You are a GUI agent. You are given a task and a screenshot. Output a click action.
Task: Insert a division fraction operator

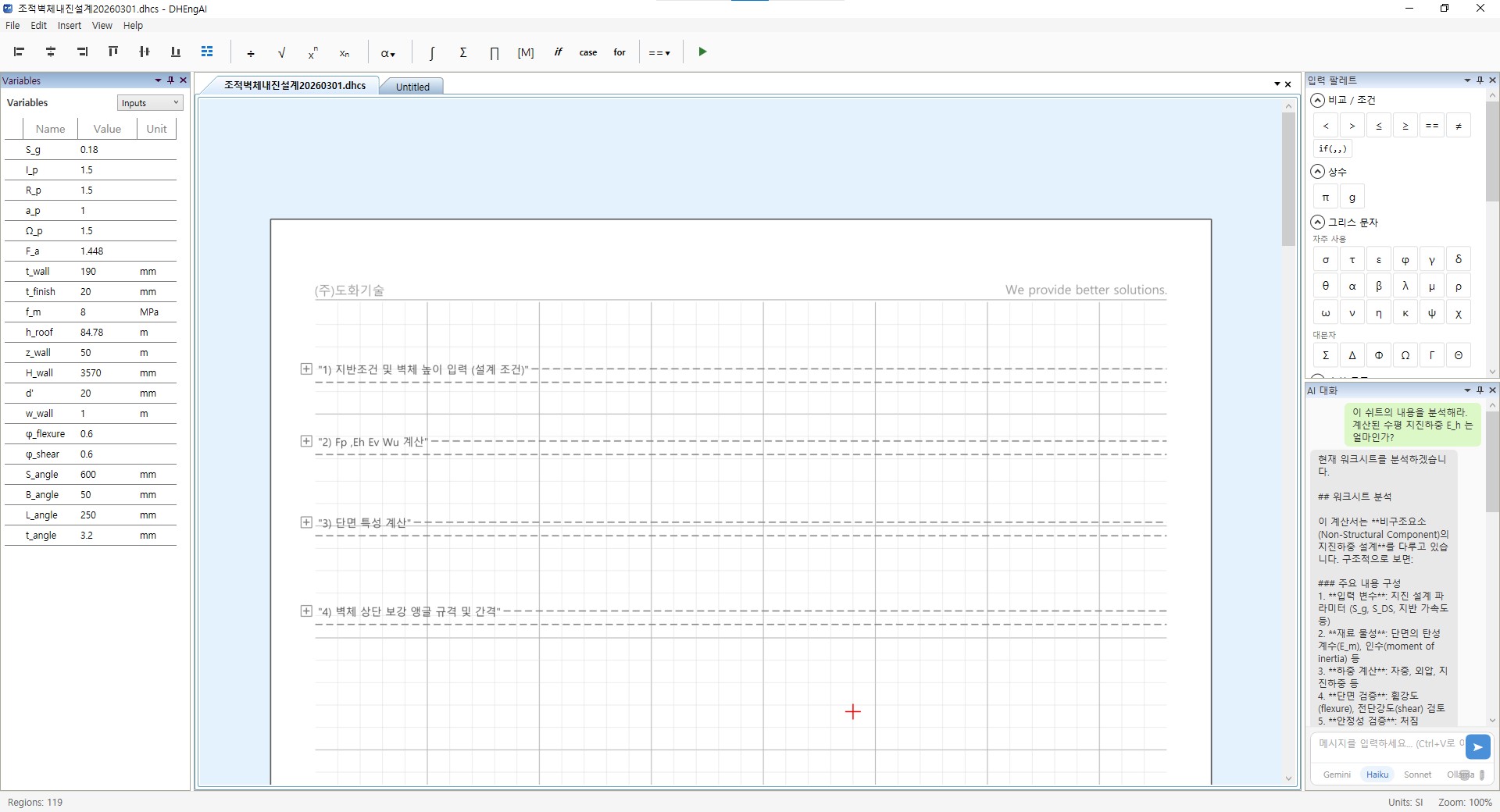click(251, 52)
